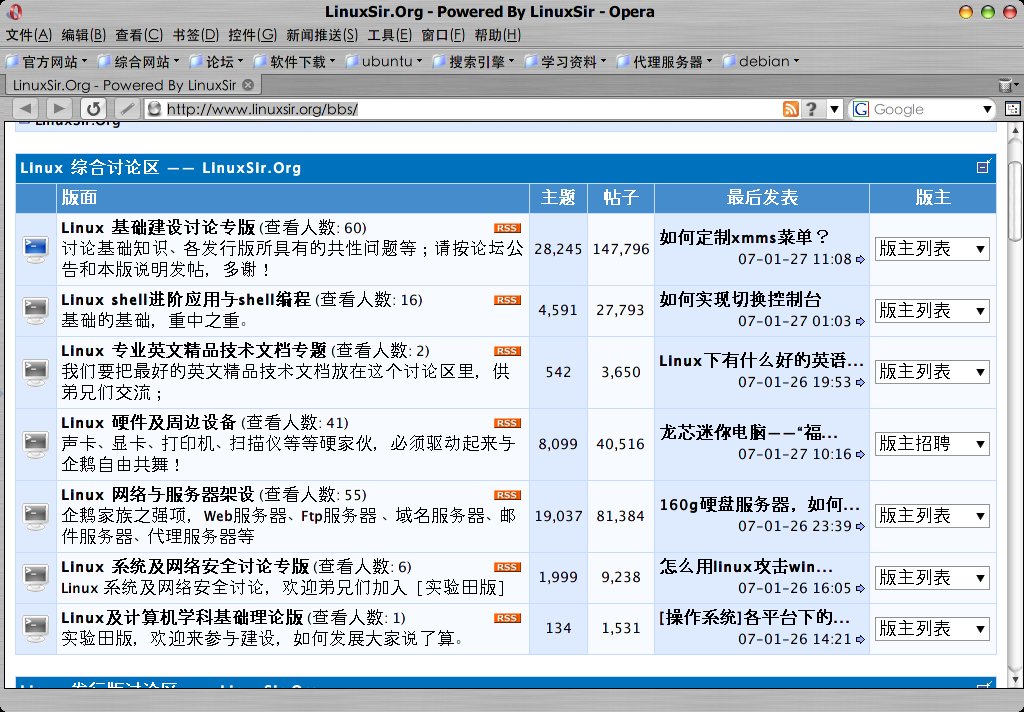Go back with the browser back arrow
Image resolution: width=1024 pixels, height=712 pixels.
[26, 108]
